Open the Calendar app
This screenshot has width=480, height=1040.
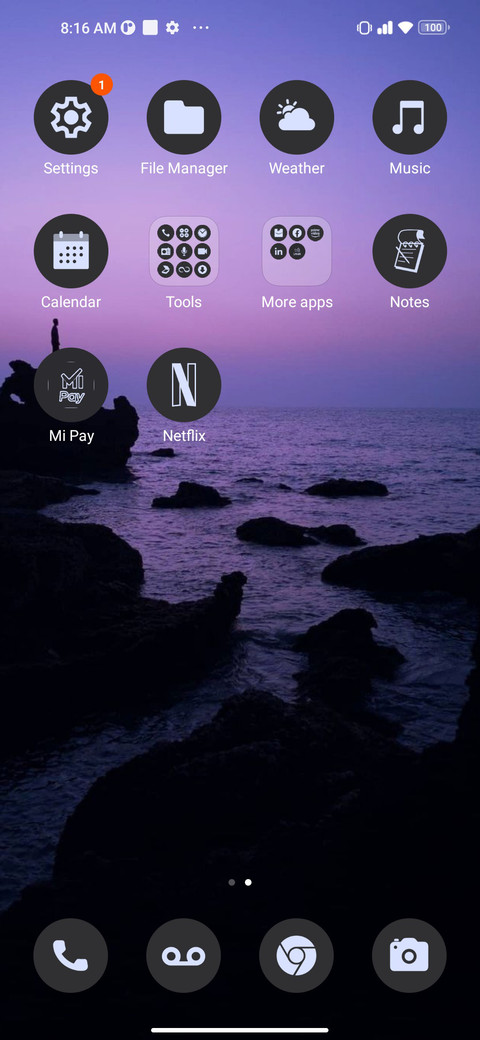[71, 251]
